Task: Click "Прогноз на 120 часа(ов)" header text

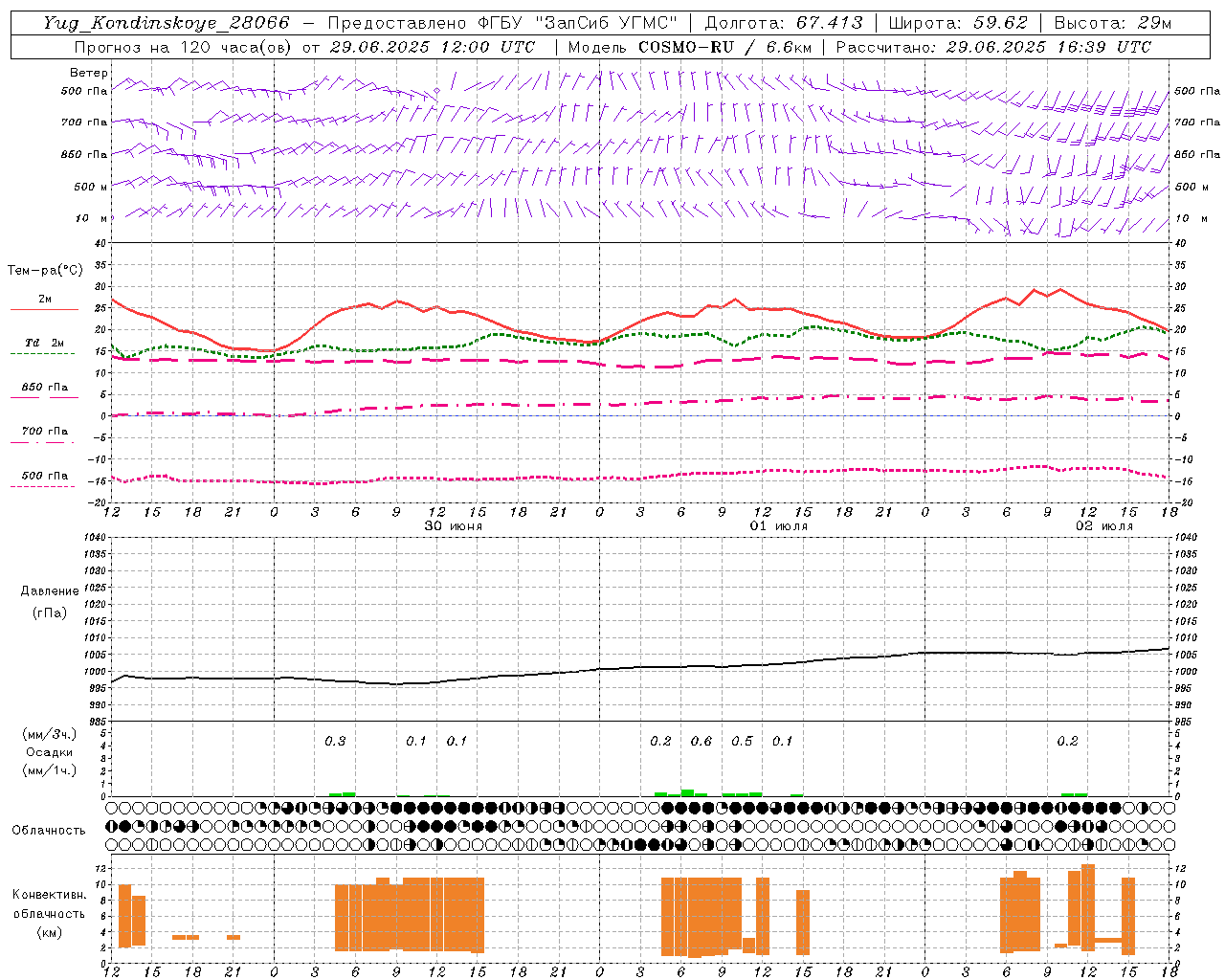Action: pos(182,47)
